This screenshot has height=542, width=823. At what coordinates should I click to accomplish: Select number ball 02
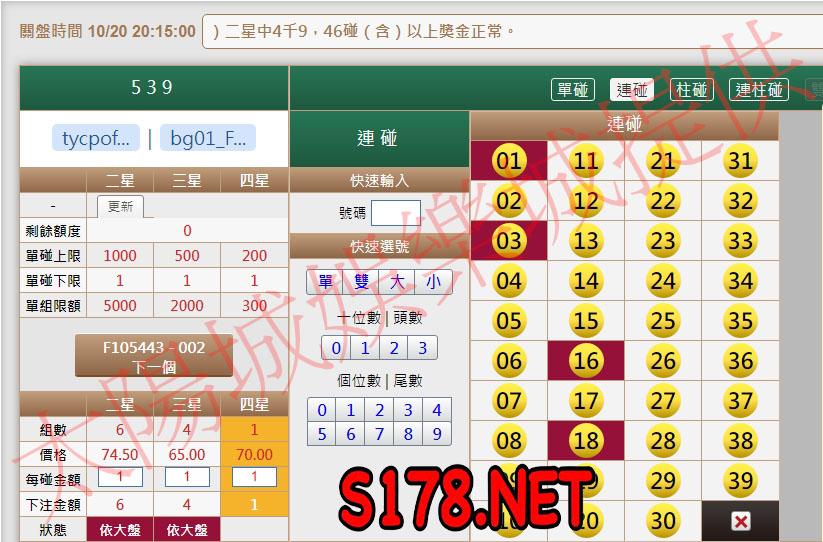click(509, 201)
